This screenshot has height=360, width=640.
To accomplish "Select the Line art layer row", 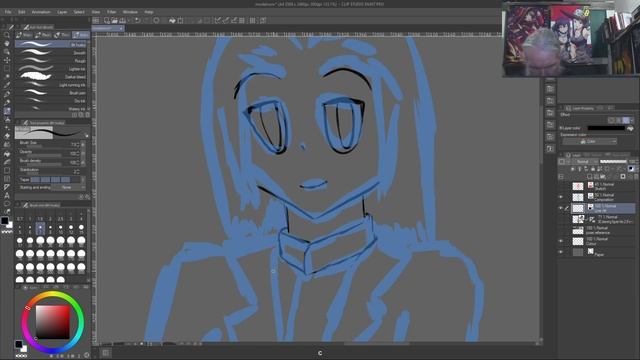I will point(602,208).
